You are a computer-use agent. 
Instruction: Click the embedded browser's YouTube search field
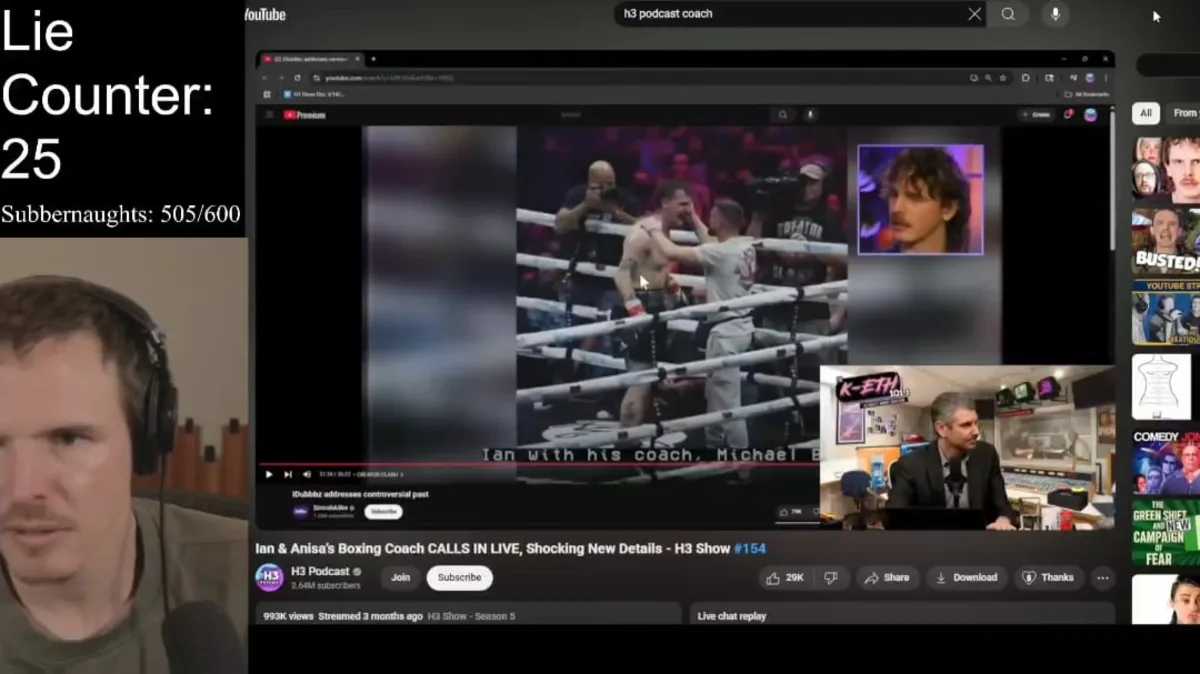660,115
